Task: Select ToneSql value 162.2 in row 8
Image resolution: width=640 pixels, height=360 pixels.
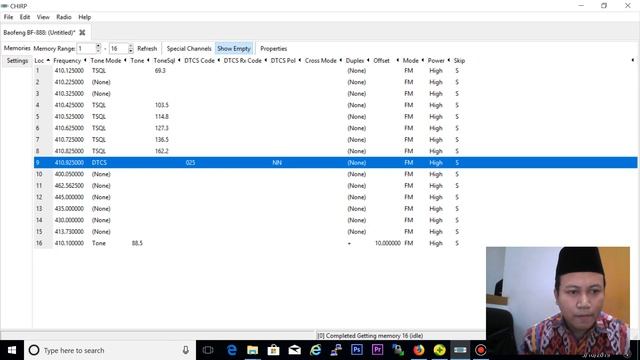Action: click(162, 151)
